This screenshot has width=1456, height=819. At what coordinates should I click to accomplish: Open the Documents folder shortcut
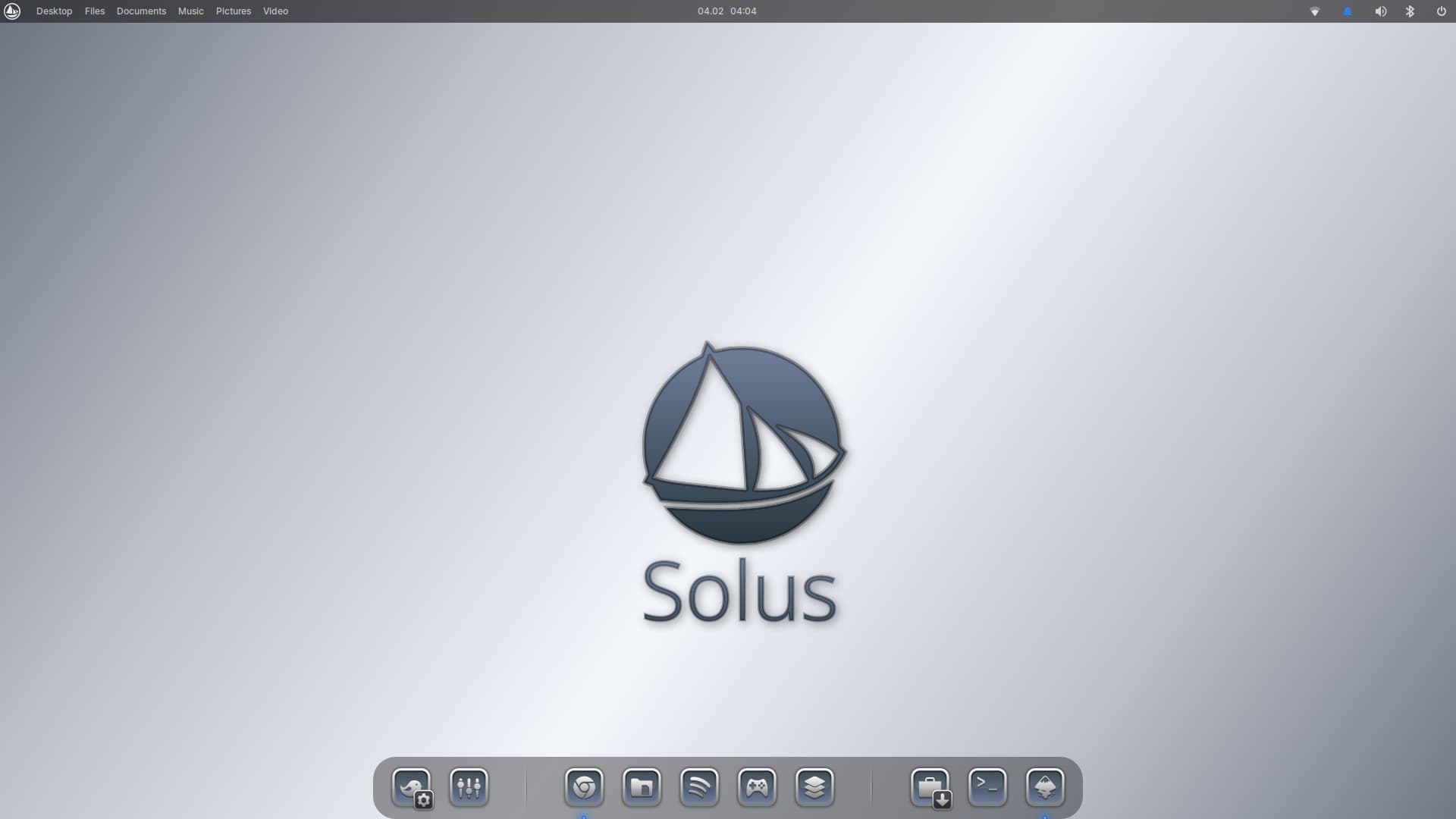tap(141, 11)
